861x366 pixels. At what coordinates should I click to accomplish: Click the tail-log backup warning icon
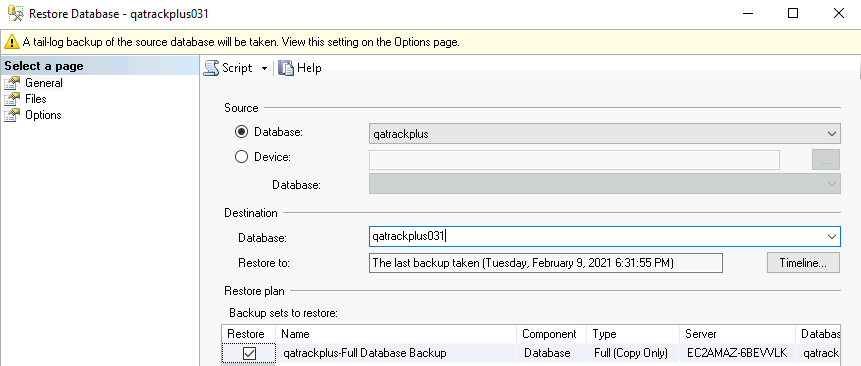tap(12, 42)
